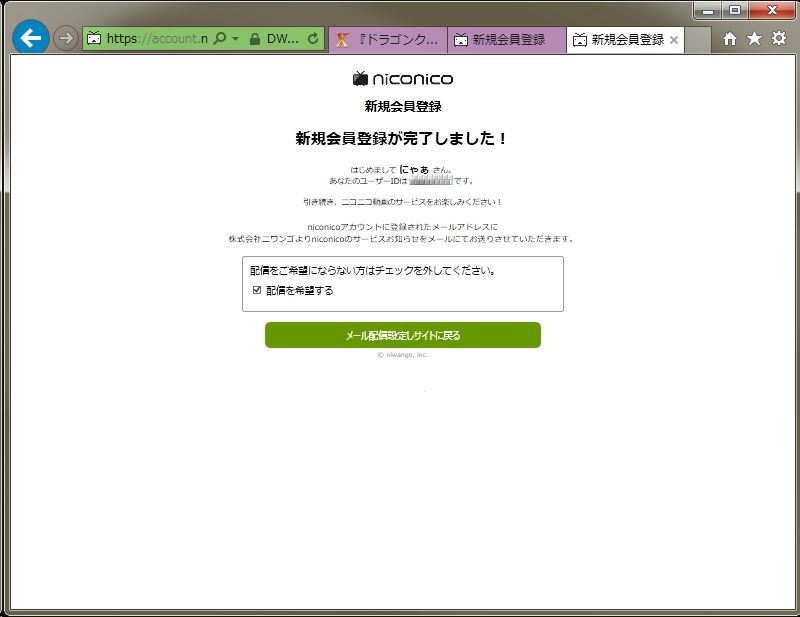Open a new tab with the blank tab button
800x617 pixels.
698,40
